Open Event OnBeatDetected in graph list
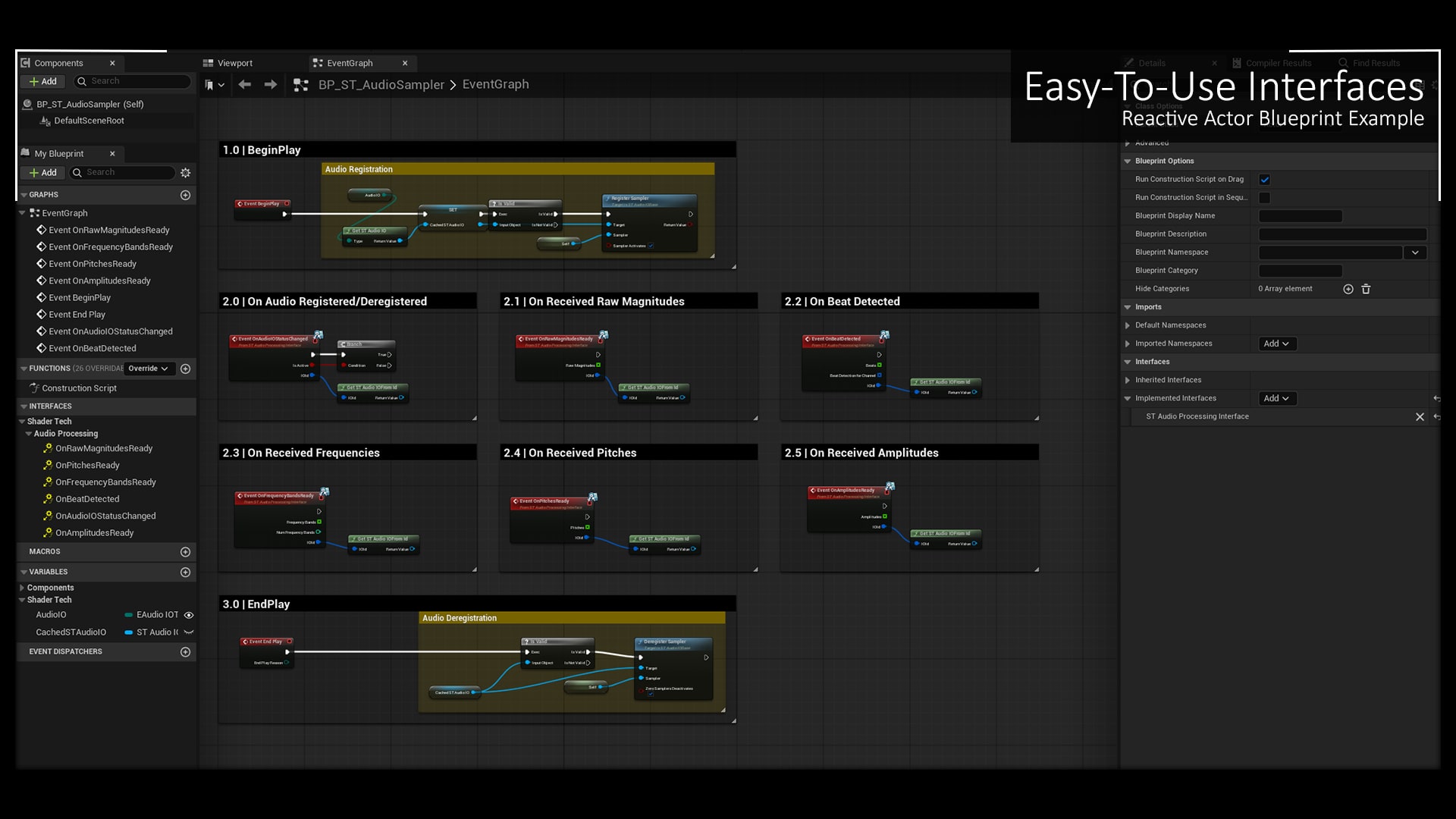The height and width of the screenshot is (819, 1456). point(93,348)
